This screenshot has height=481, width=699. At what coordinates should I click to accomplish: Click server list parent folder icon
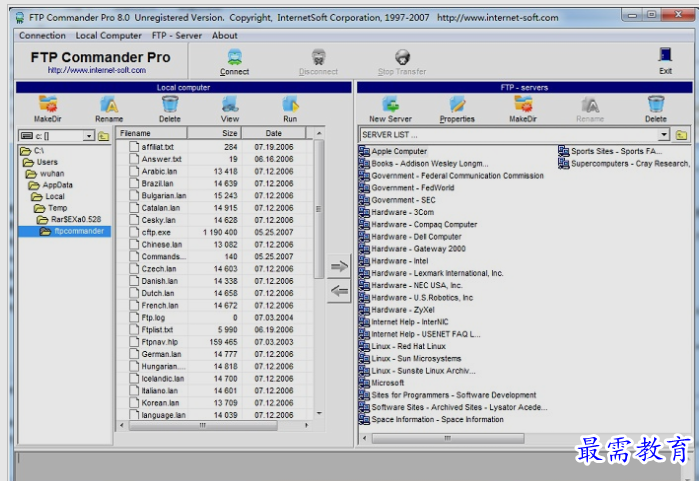point(681,135)
